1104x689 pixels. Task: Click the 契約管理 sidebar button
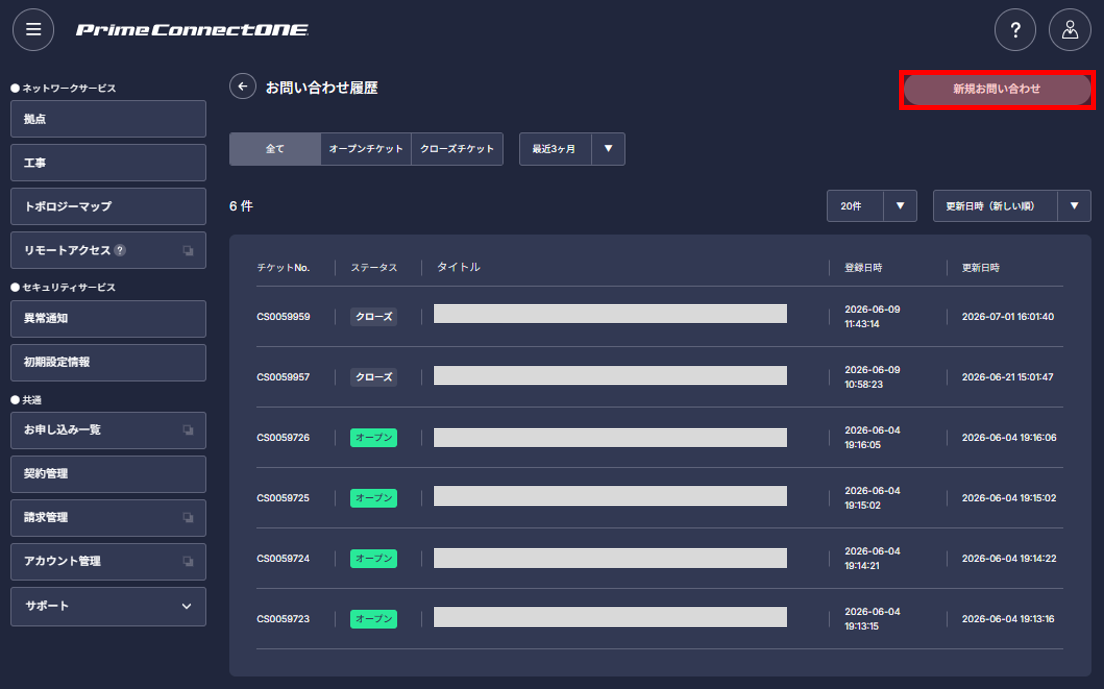(108, 474)
